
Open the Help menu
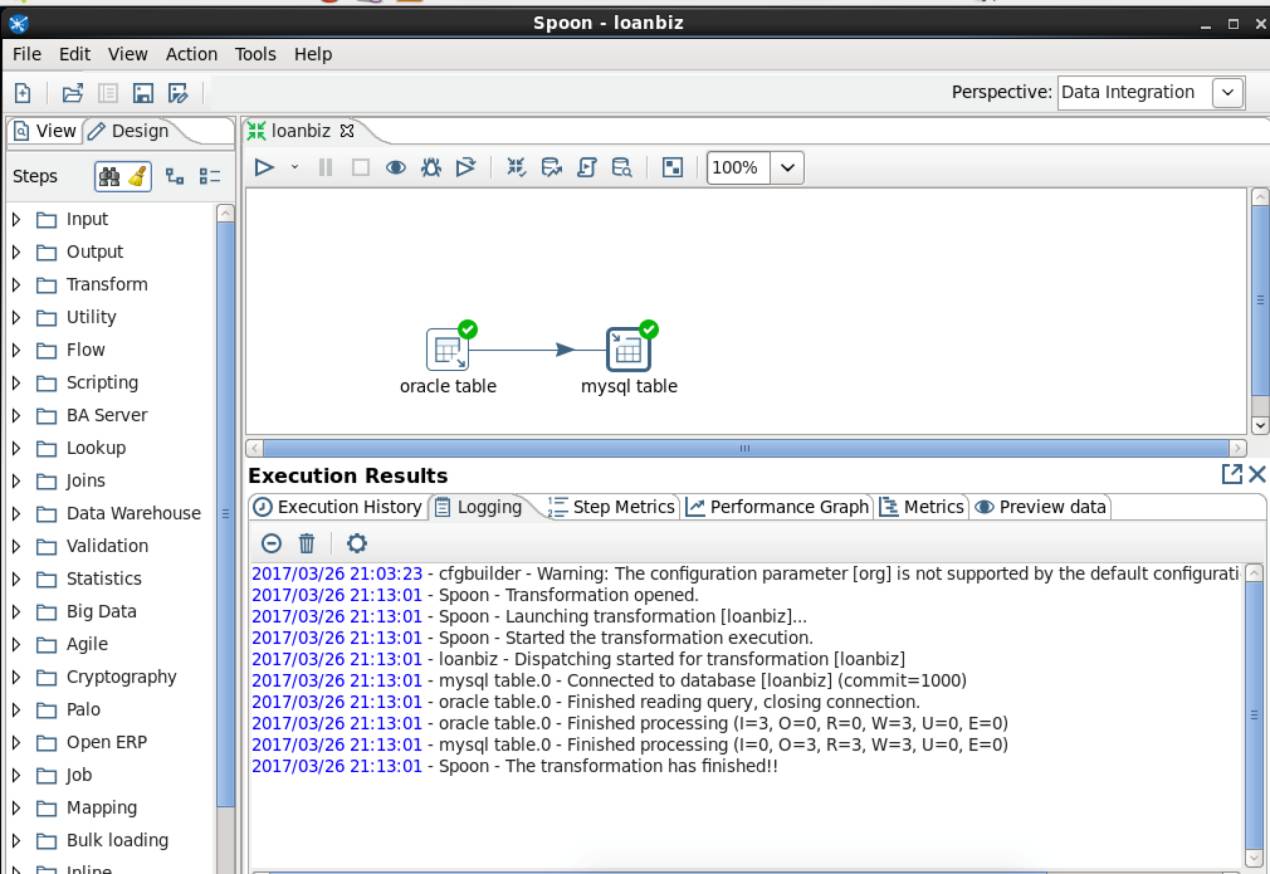click(313, 54)
